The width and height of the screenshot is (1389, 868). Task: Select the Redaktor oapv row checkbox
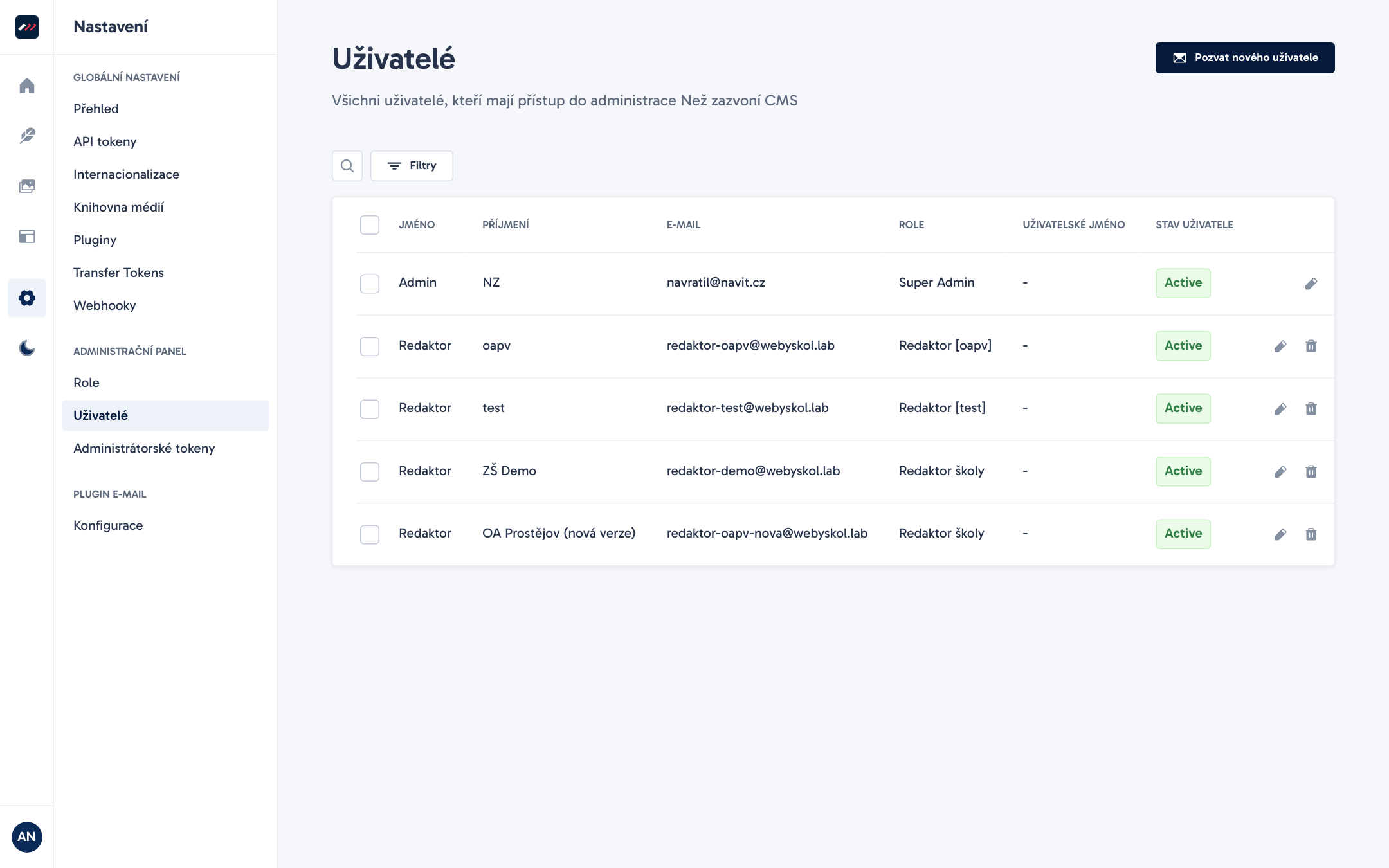pos(370,347)
